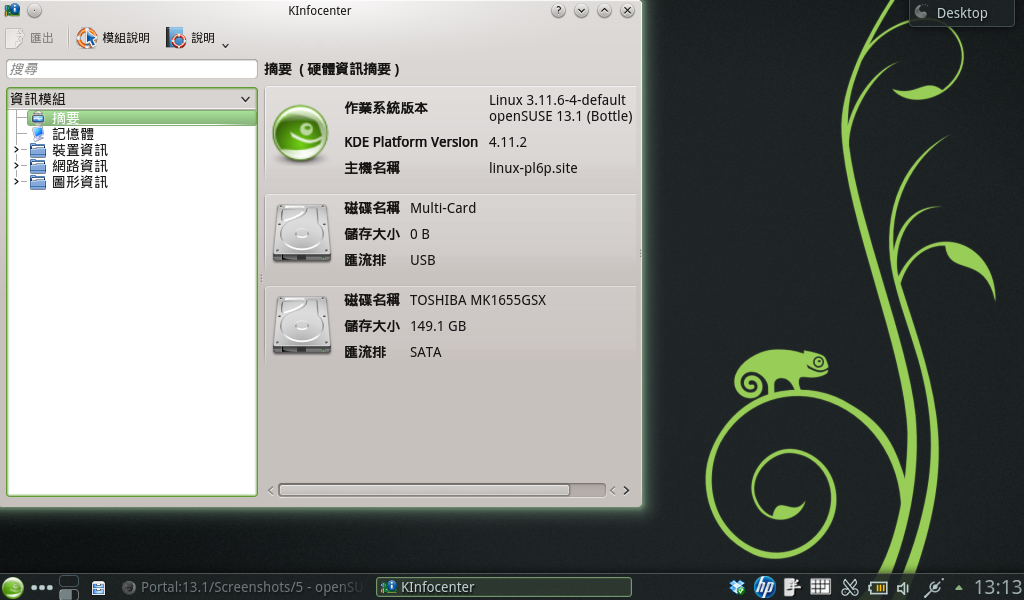Toggle the on-all-desktops pin button in title bar

pyautogui.click(x=35, y=10)
